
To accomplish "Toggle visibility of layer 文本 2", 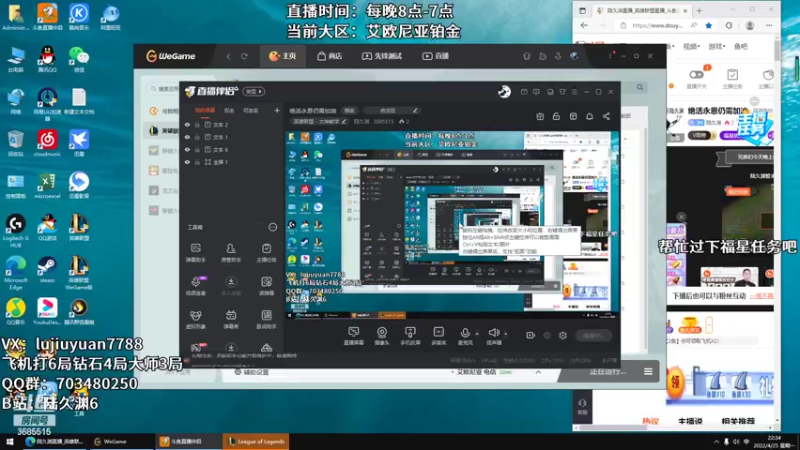I will [187, 124].
